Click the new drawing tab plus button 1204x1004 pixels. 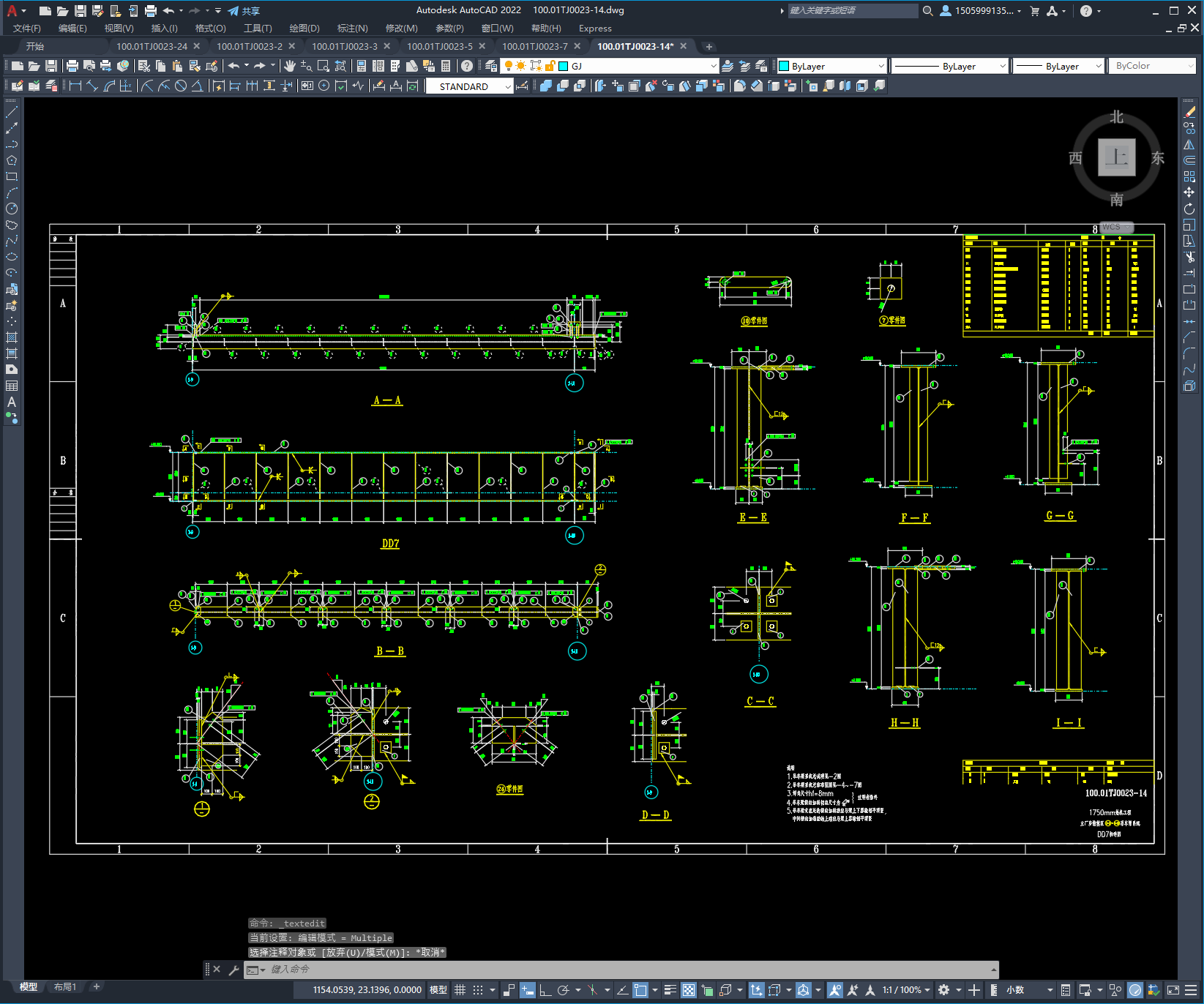click(x=708, y=46)
